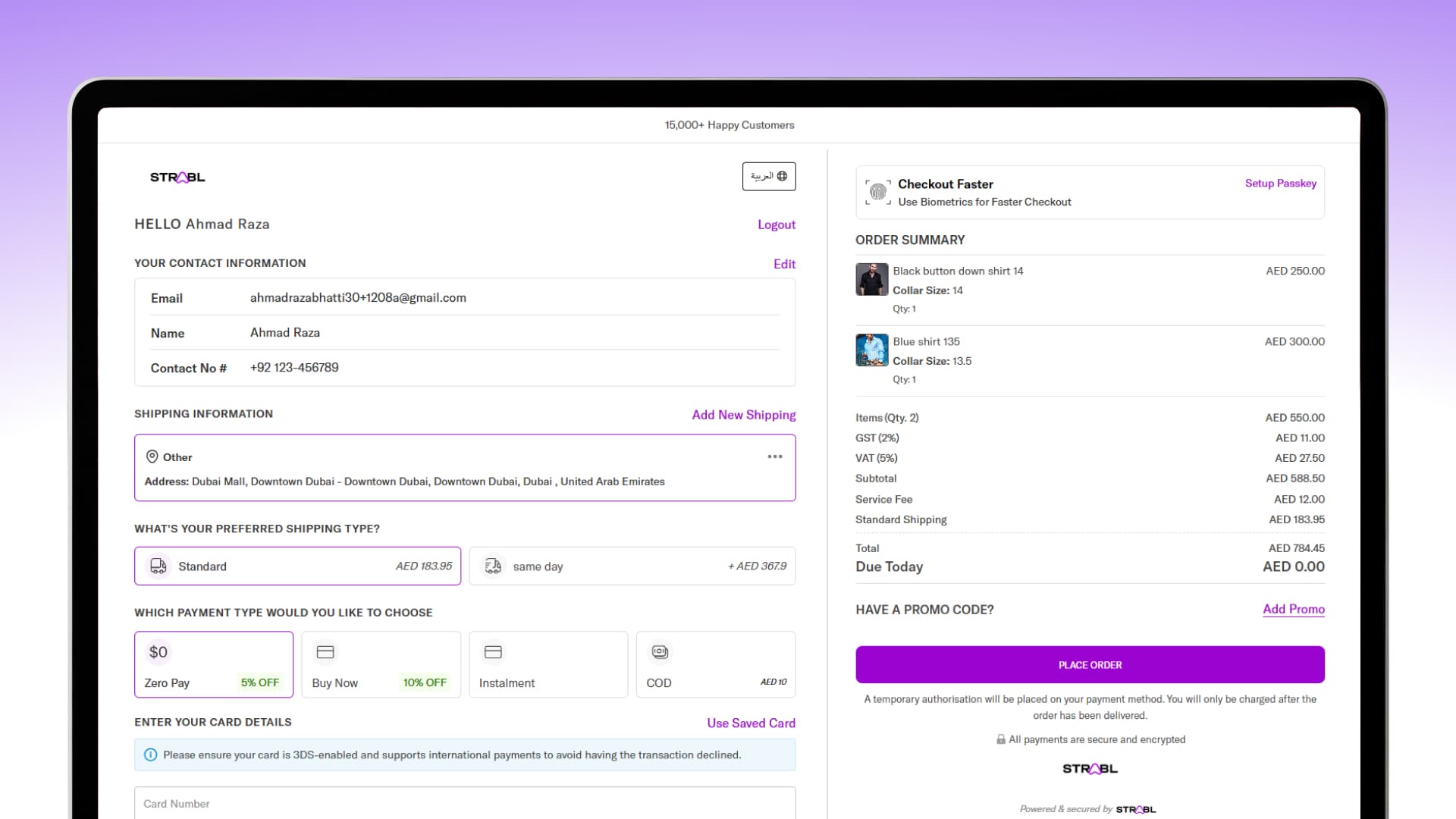Click the Buy Now card icon
1456x819 pixels.
point(325,652)
